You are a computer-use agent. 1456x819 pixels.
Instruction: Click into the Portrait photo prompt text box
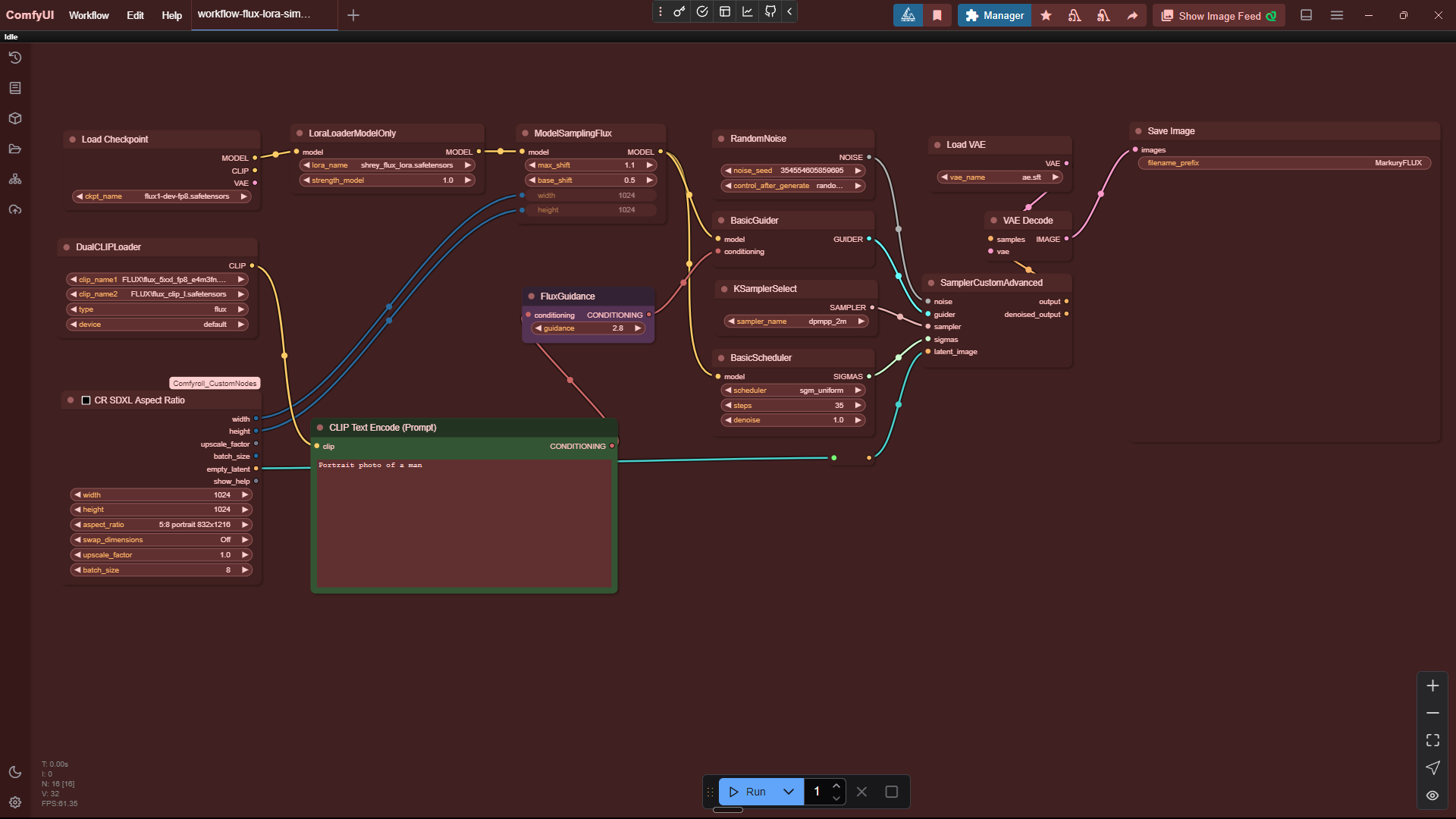coord(463,522)
